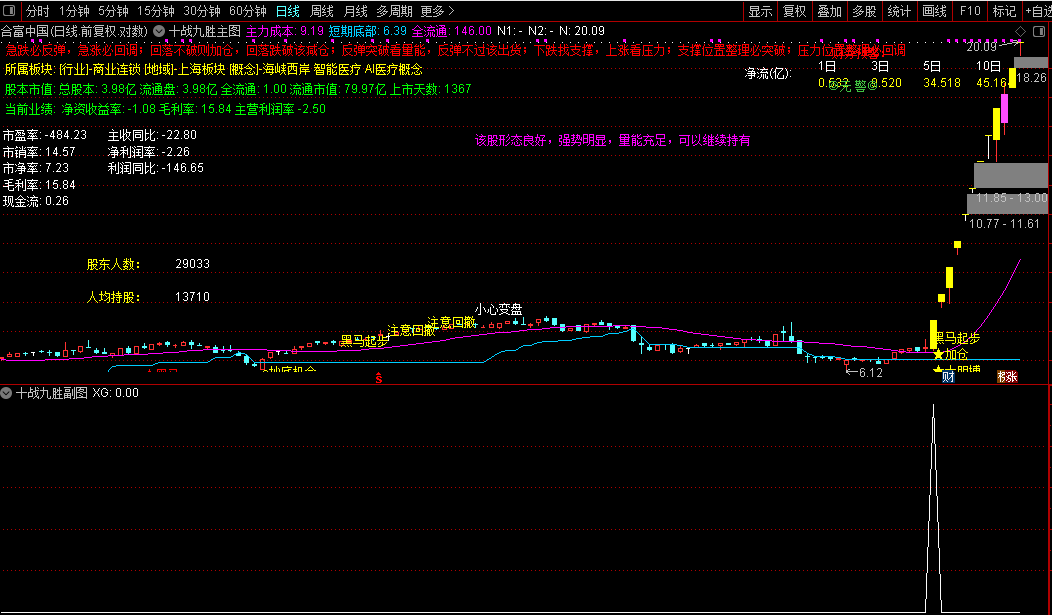Click the 18.26 price level label
The image size is (1052, 615).
point(1031,78)
